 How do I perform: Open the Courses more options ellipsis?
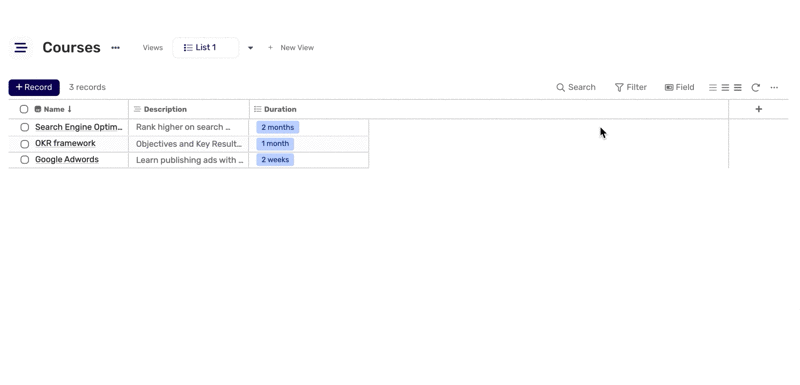[116, 47]
